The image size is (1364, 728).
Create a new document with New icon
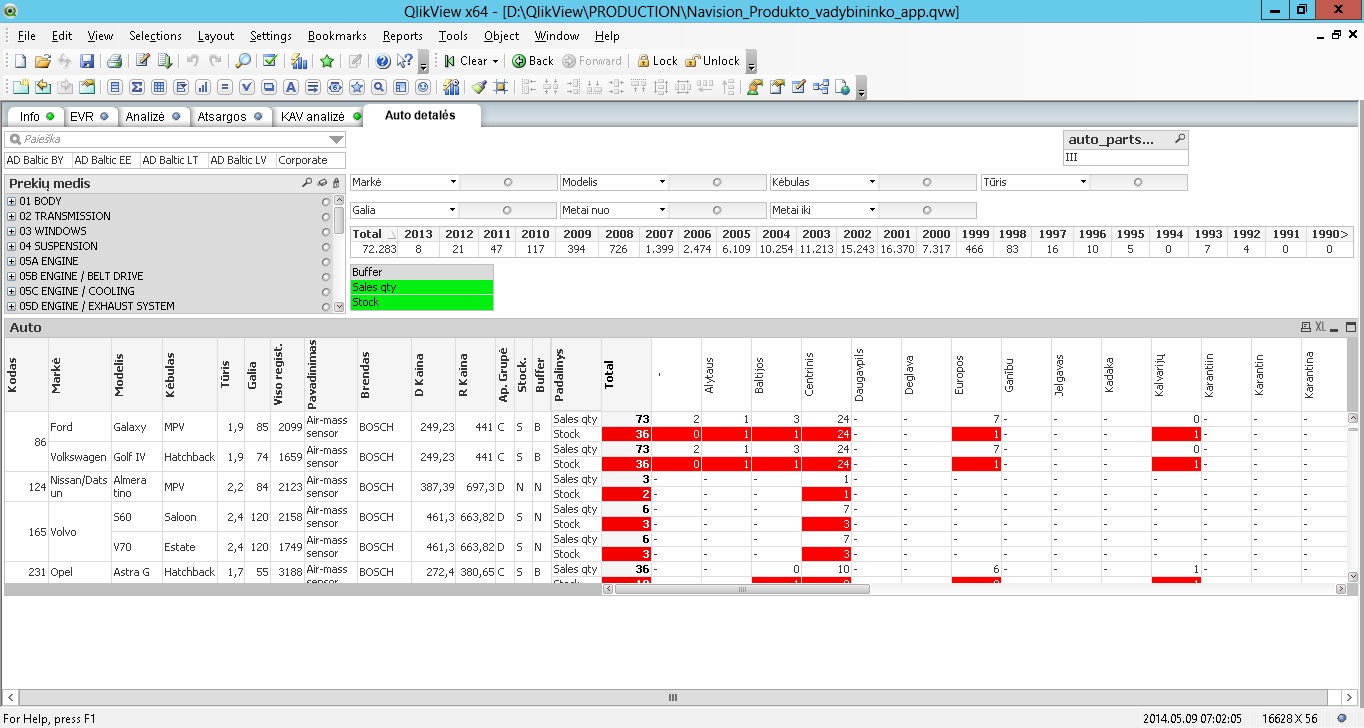[x=20, y=61]
